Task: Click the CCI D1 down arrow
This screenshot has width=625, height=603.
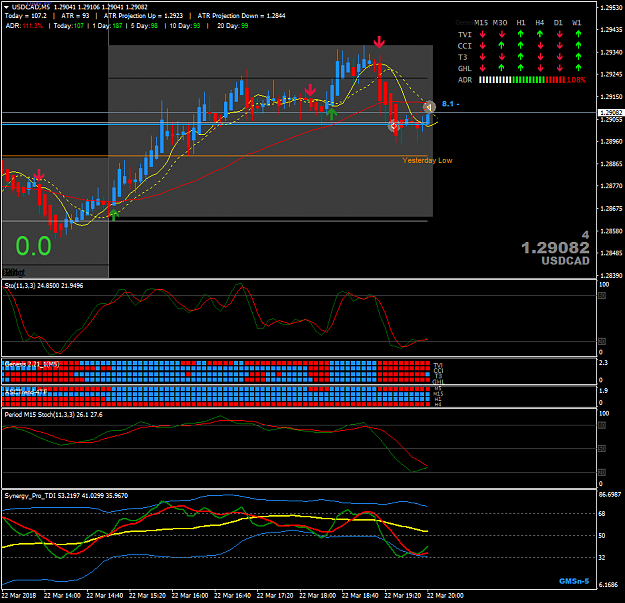Action: tap(559, 46)
